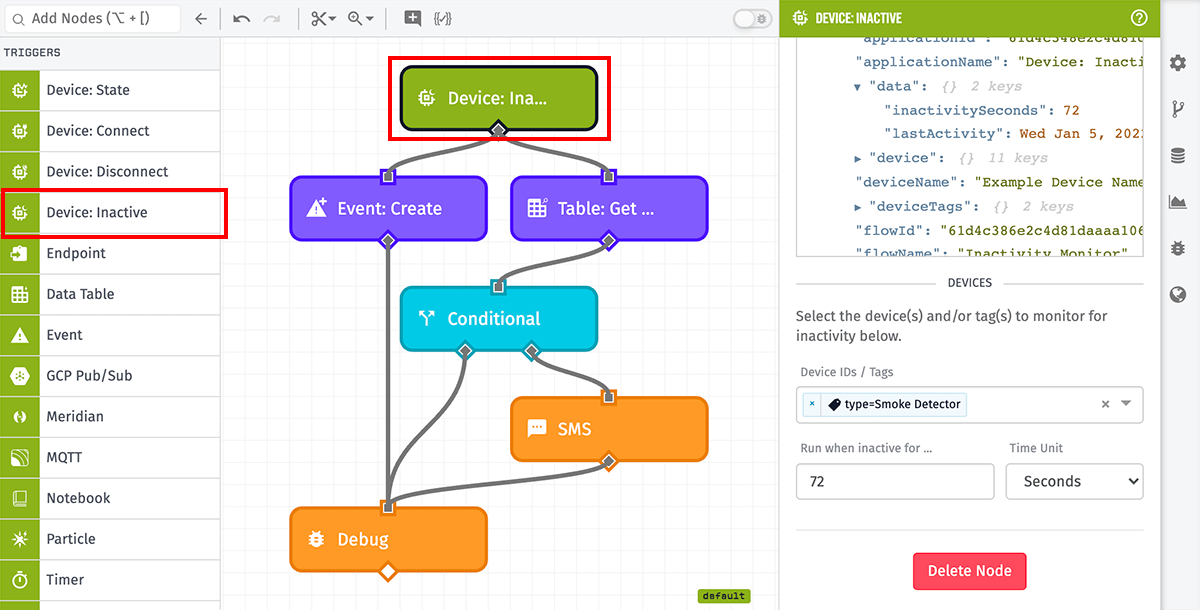Click the "applicationName" JSON entry
Image resolution: width=1200 pixels, height=610 pixels.
pyautogui.click(x=998, y=61)
